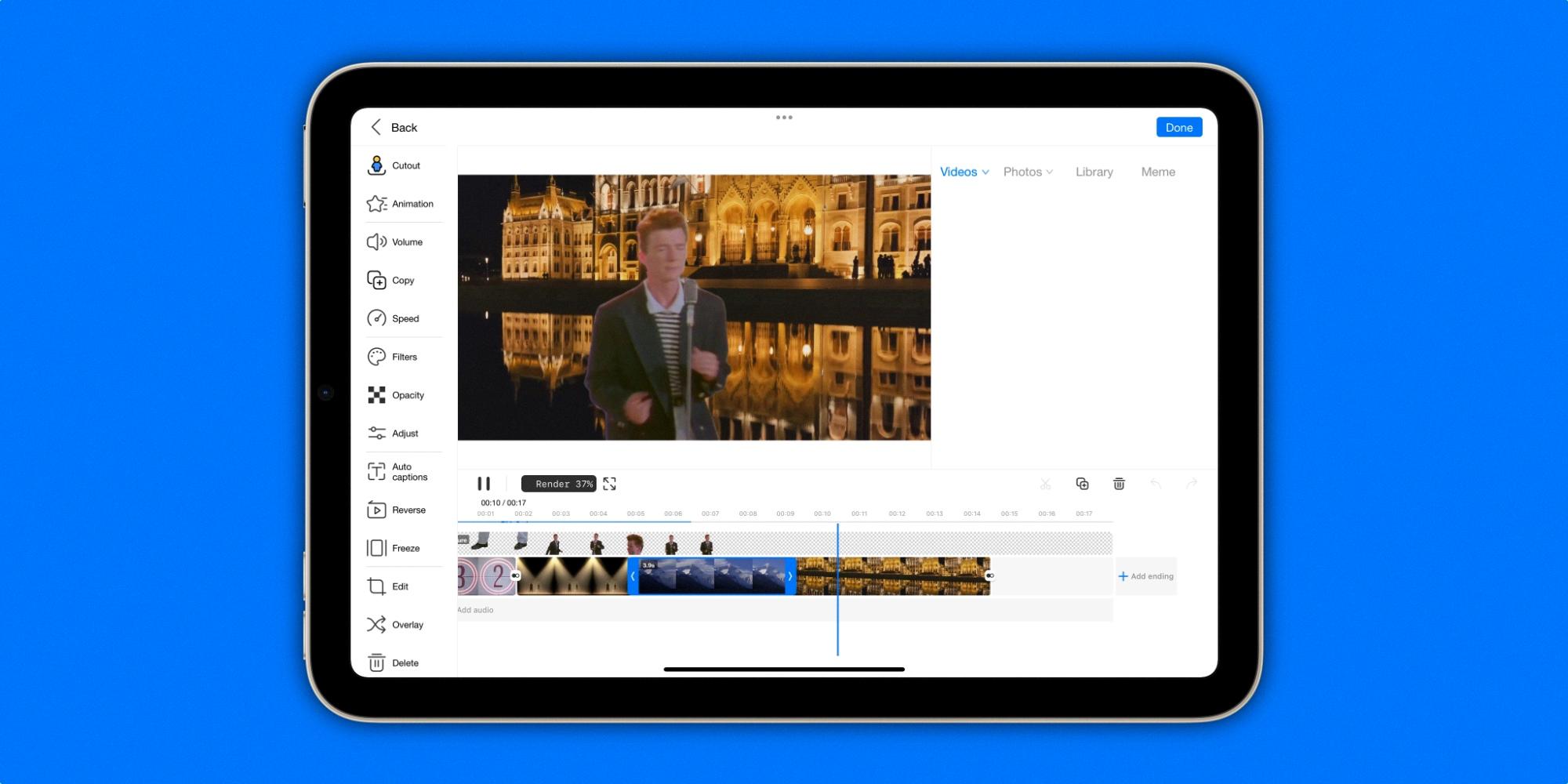Click the Copy tool in sidebar
The height and width of the screenshot is (784, 1568).
[x=390, y=280]
